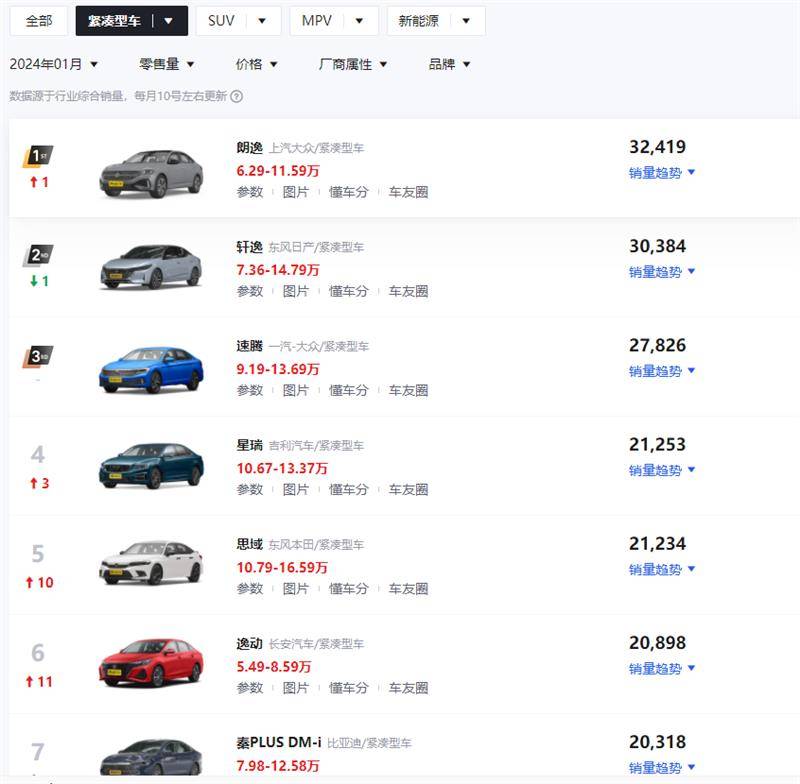
Task: Open the blue 速腾 car image
Action: [151, 370]
